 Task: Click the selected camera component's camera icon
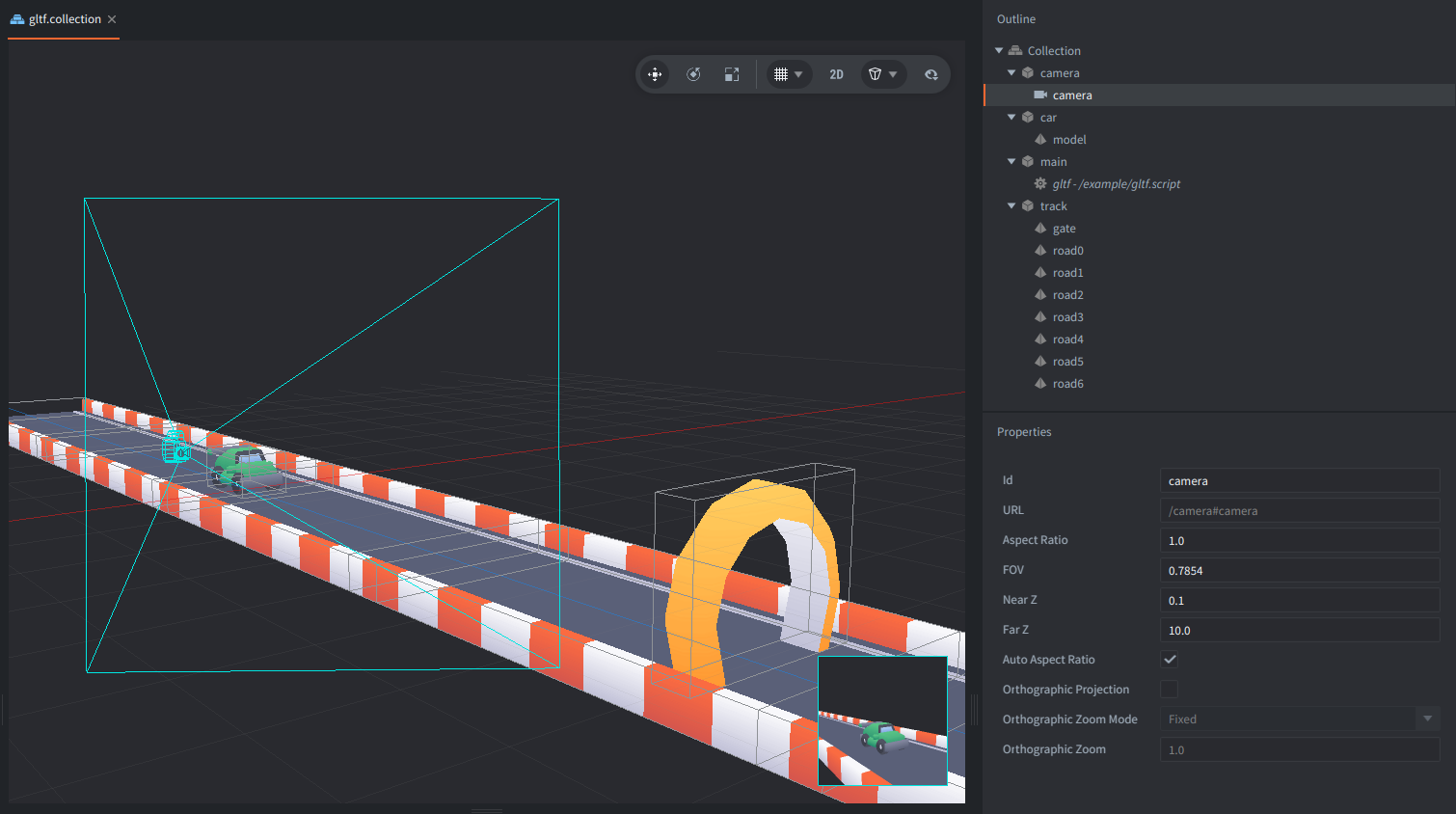[x=1040, y=95]
